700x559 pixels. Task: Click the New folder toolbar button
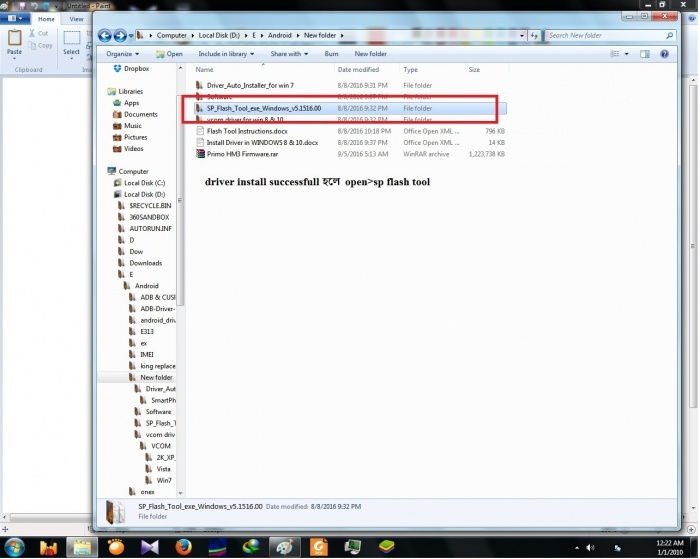coord(370,54)
